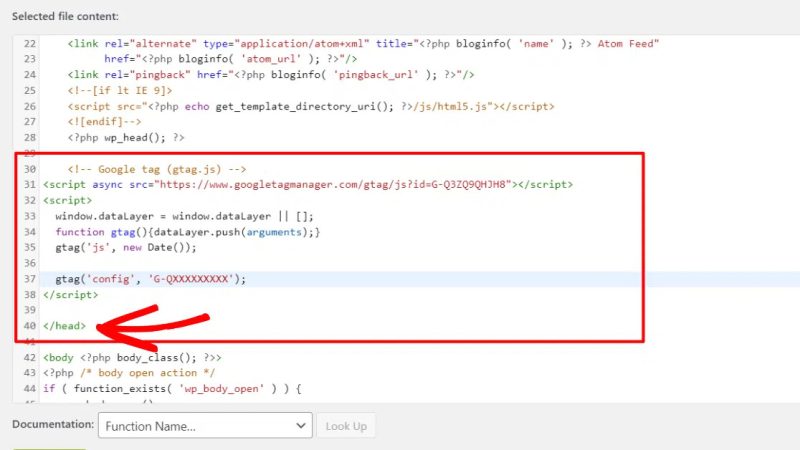This screenshot has width=800, height=450.
Task: Place cursor in googletagmanager script src line
Action: (308, 184)
